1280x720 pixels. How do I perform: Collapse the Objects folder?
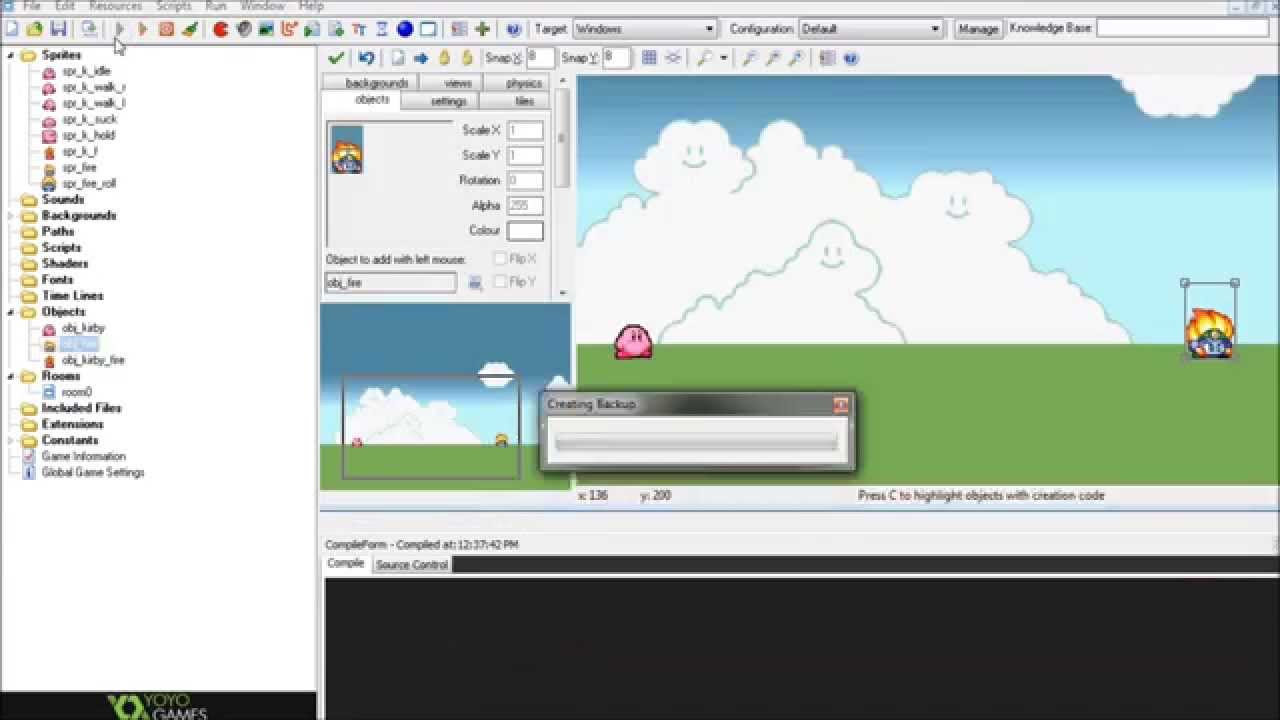tap(11, 312)
